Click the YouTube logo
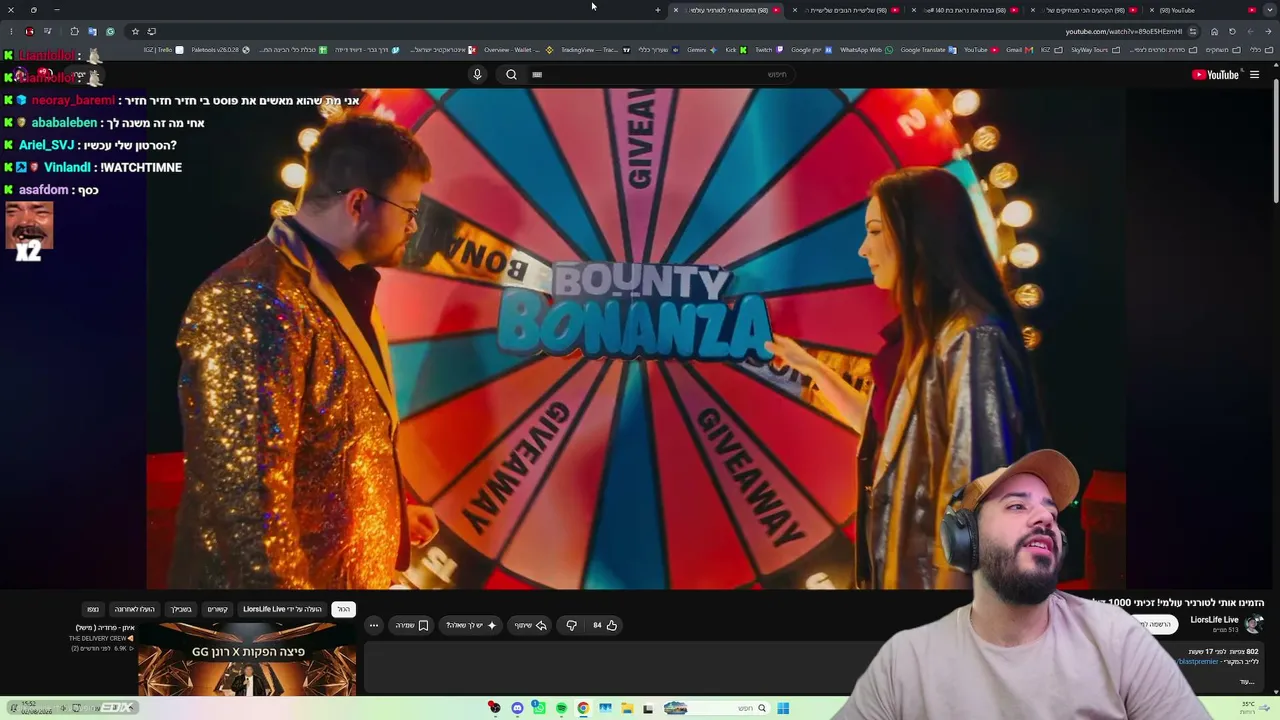 1215,74
